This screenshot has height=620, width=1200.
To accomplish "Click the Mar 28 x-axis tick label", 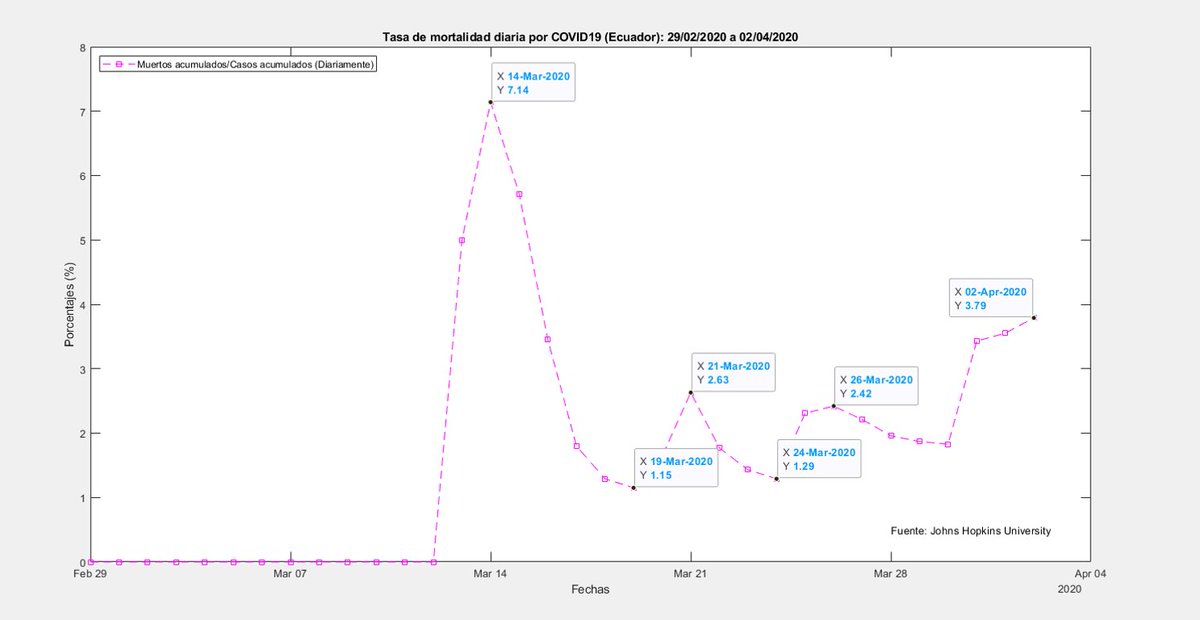I will click(x=890, y=574).
